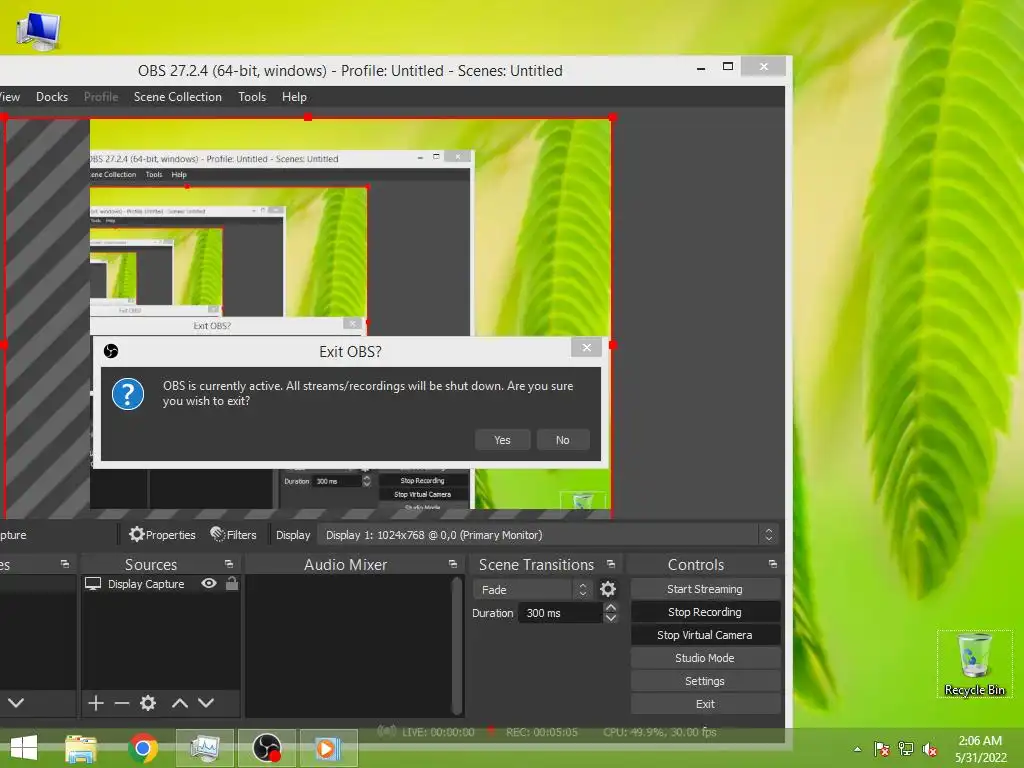Click the OBS logo in the dialog title bar
The width and height of the screenshot is (1024, 768).
pos(111,351)
